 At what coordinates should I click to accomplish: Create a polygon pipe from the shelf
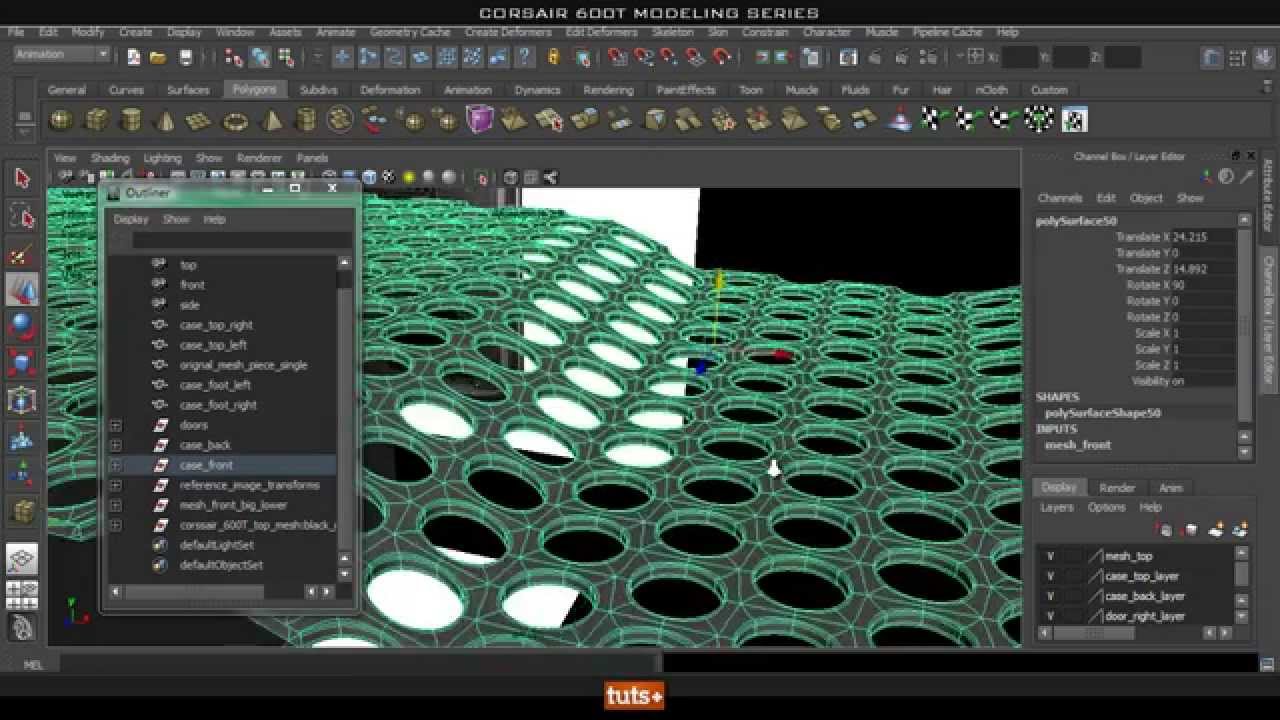click(x=305, y=121)
